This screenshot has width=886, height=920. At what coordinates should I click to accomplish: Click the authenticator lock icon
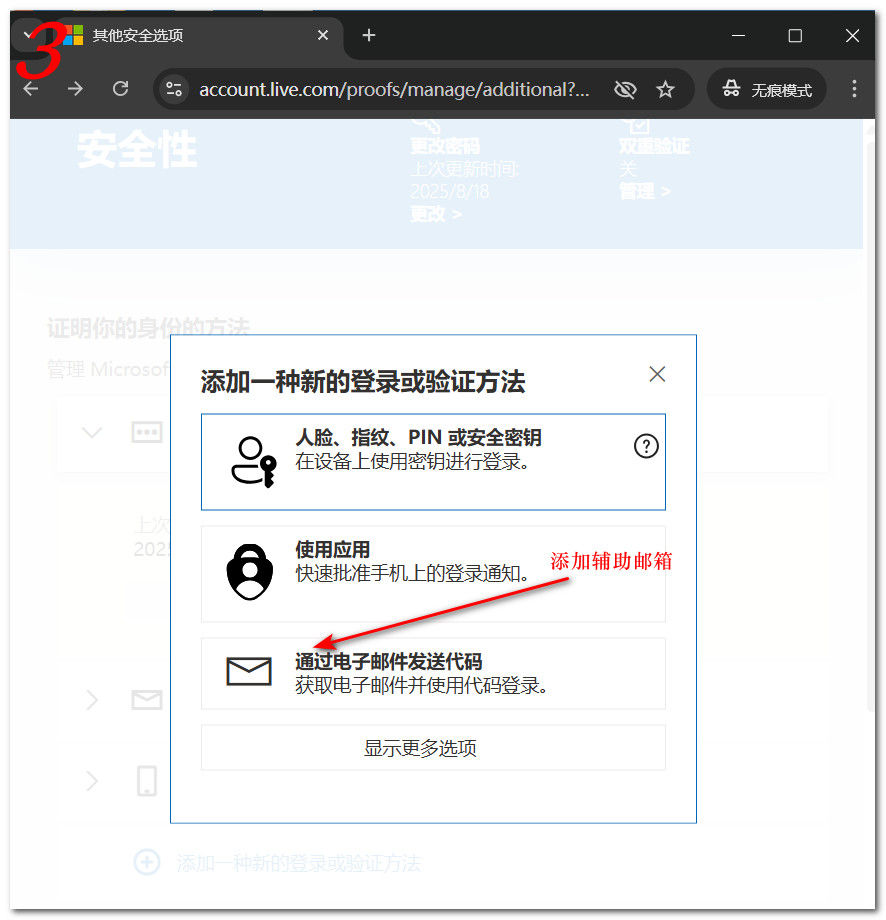click(x=249, y=571)
